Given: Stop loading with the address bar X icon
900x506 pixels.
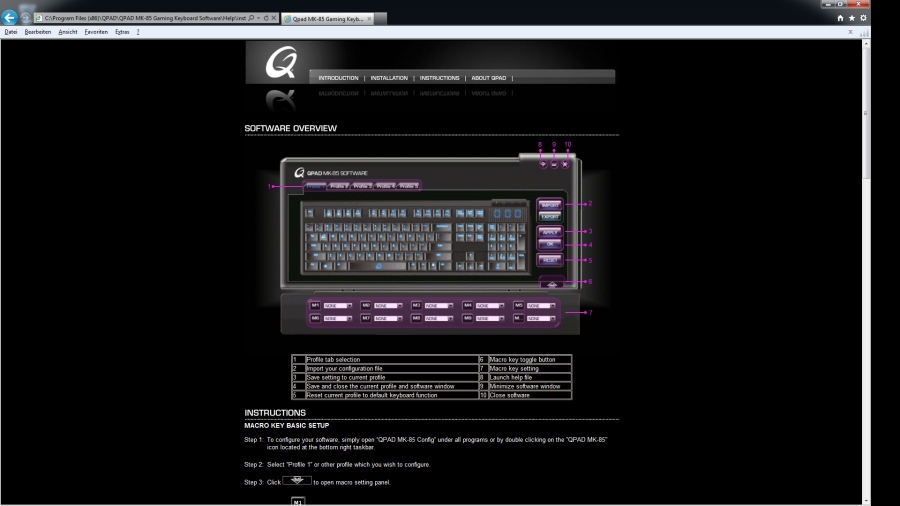Looking at the screenshot, I should coord(274,18).
